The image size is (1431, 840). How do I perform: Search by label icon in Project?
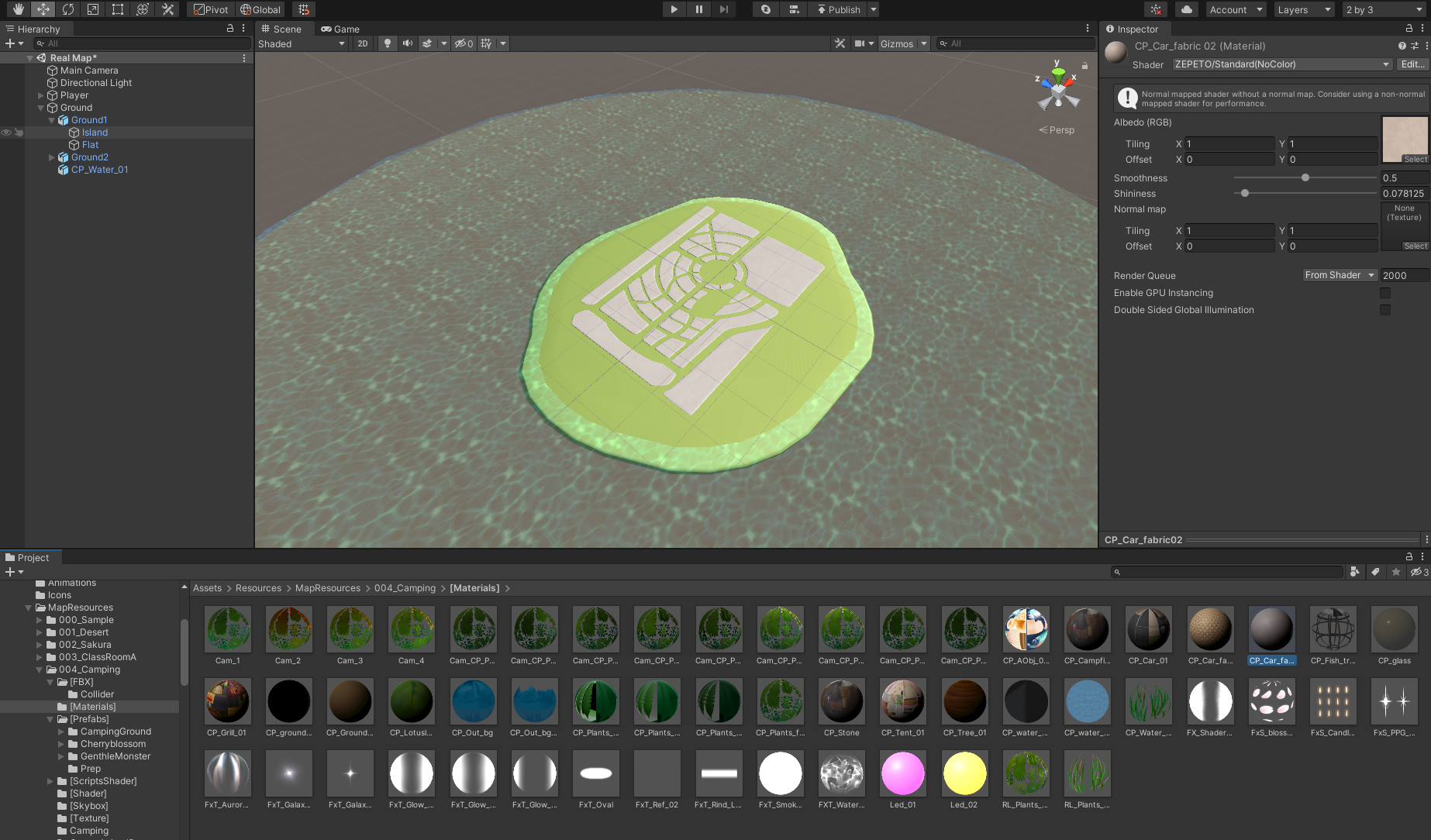point(1375,572)
